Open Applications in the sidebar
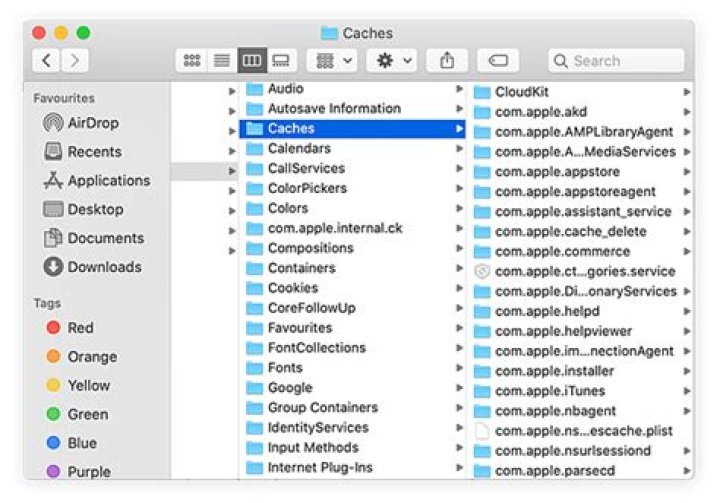The height and width of the screenshot is (503, 720). [x=108, y=181]
